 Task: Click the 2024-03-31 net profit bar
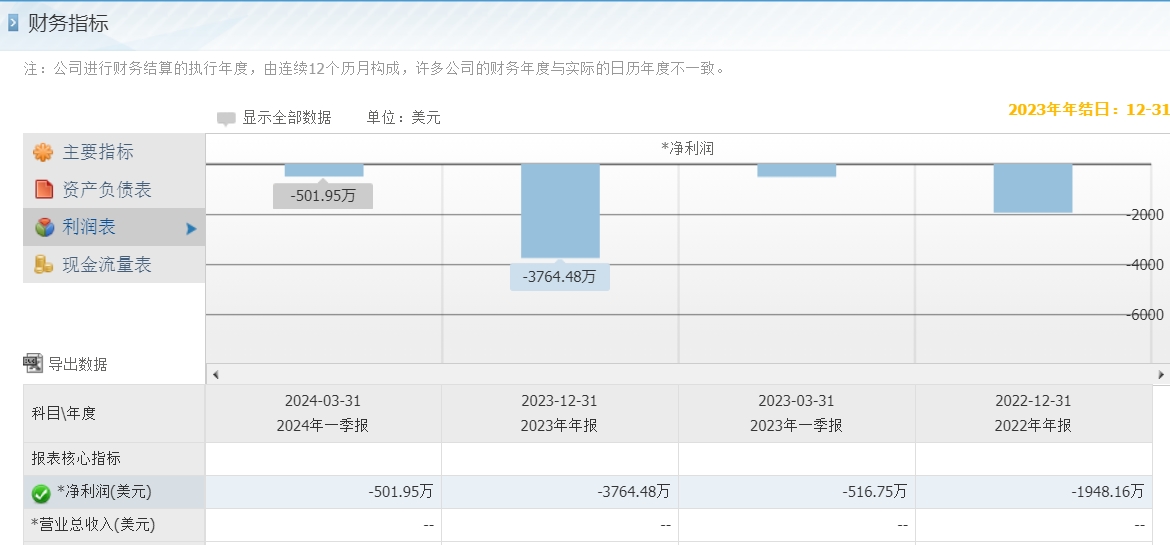tap(324, 170)
